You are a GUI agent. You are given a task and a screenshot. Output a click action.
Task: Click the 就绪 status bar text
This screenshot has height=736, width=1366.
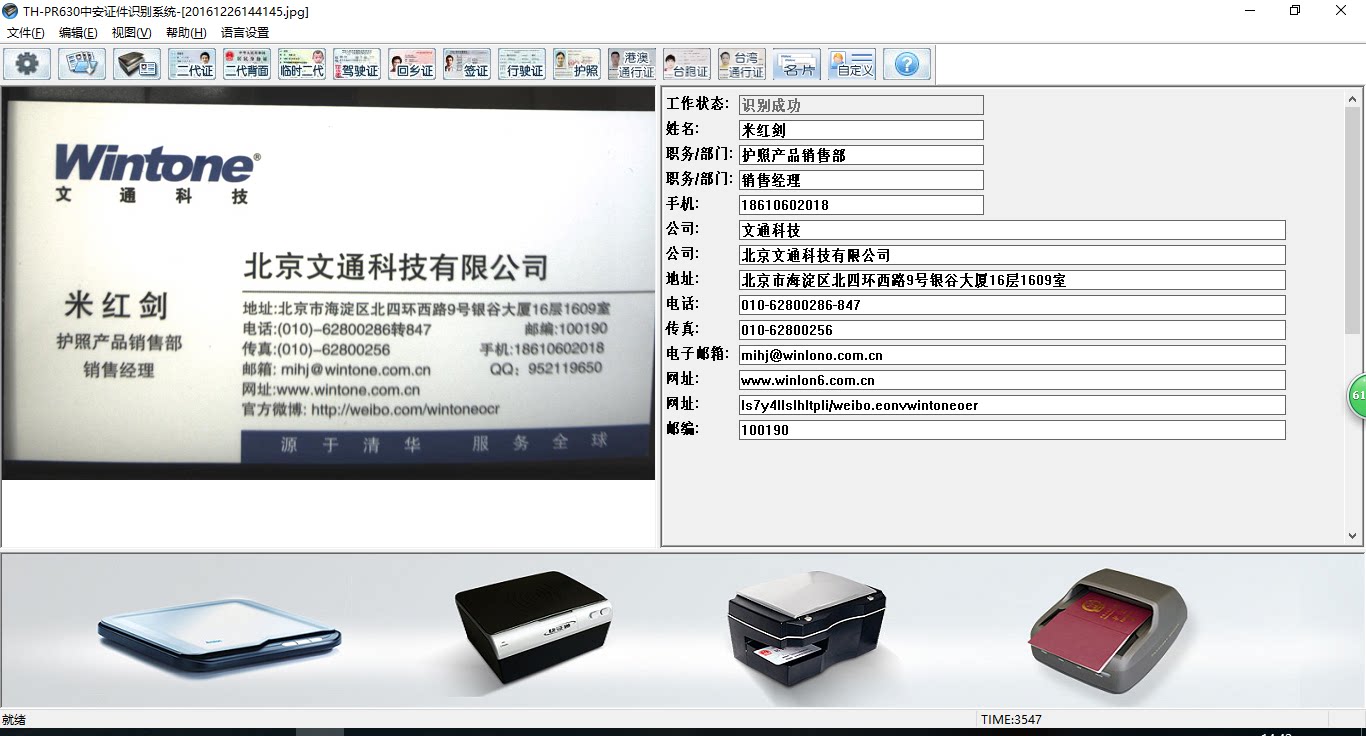[14, 719]
